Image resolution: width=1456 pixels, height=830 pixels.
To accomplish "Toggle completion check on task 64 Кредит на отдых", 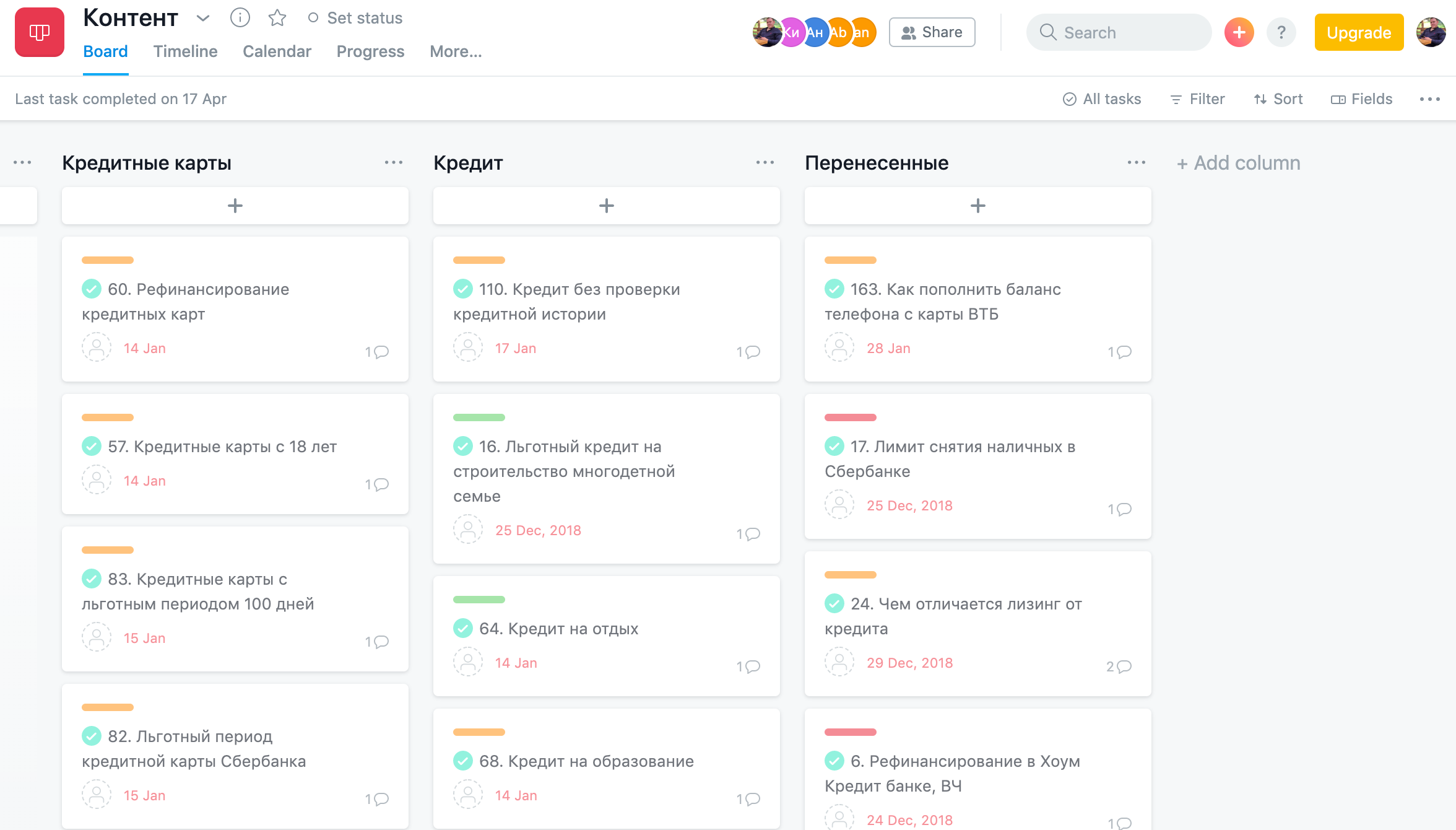I will pos(463,628).
